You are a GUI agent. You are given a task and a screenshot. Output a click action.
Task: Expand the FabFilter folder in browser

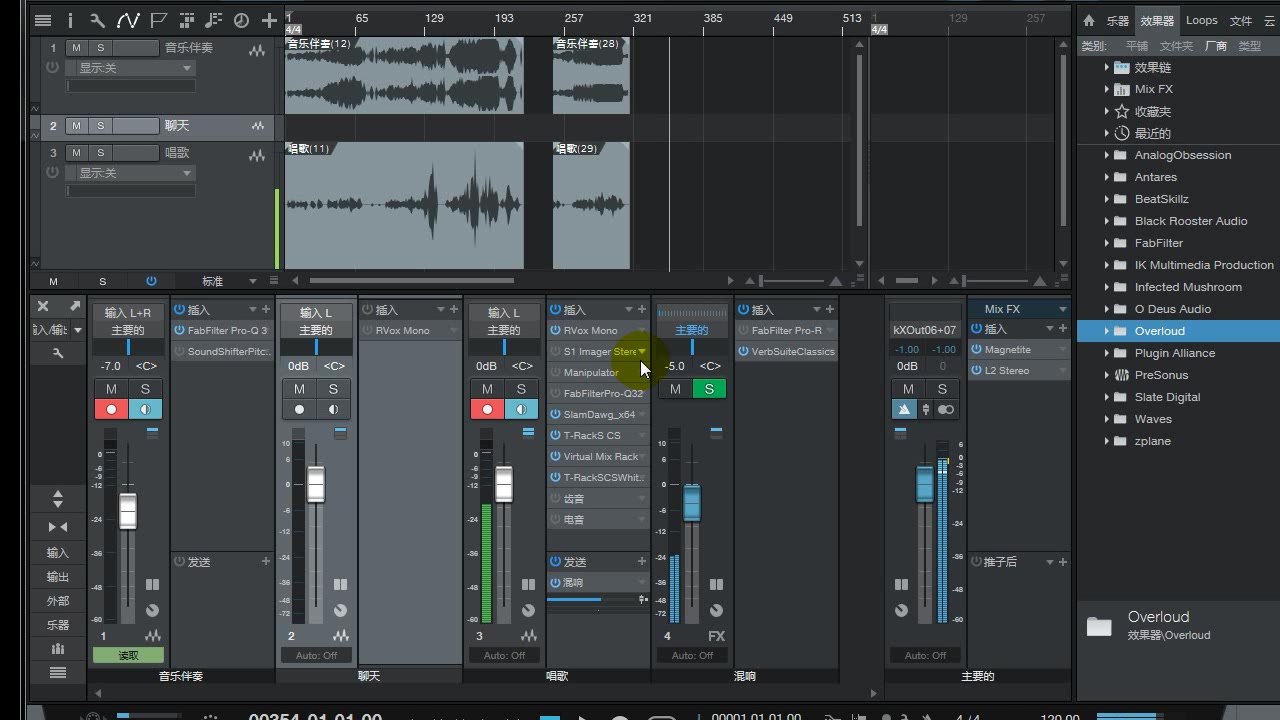point(1106,243)
